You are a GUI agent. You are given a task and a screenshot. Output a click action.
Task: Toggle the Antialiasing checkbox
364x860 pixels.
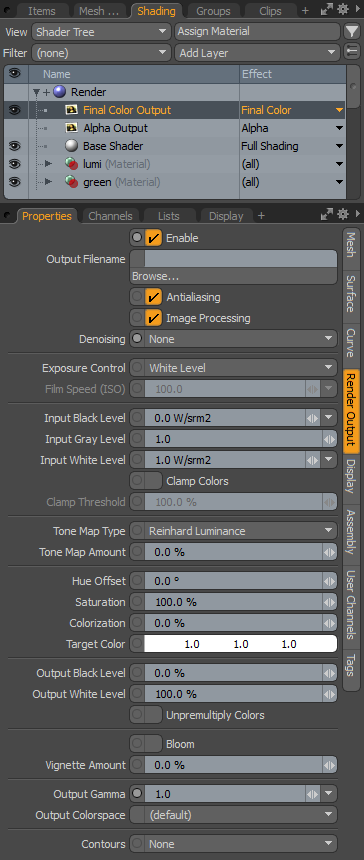click(x=154, y=297)
